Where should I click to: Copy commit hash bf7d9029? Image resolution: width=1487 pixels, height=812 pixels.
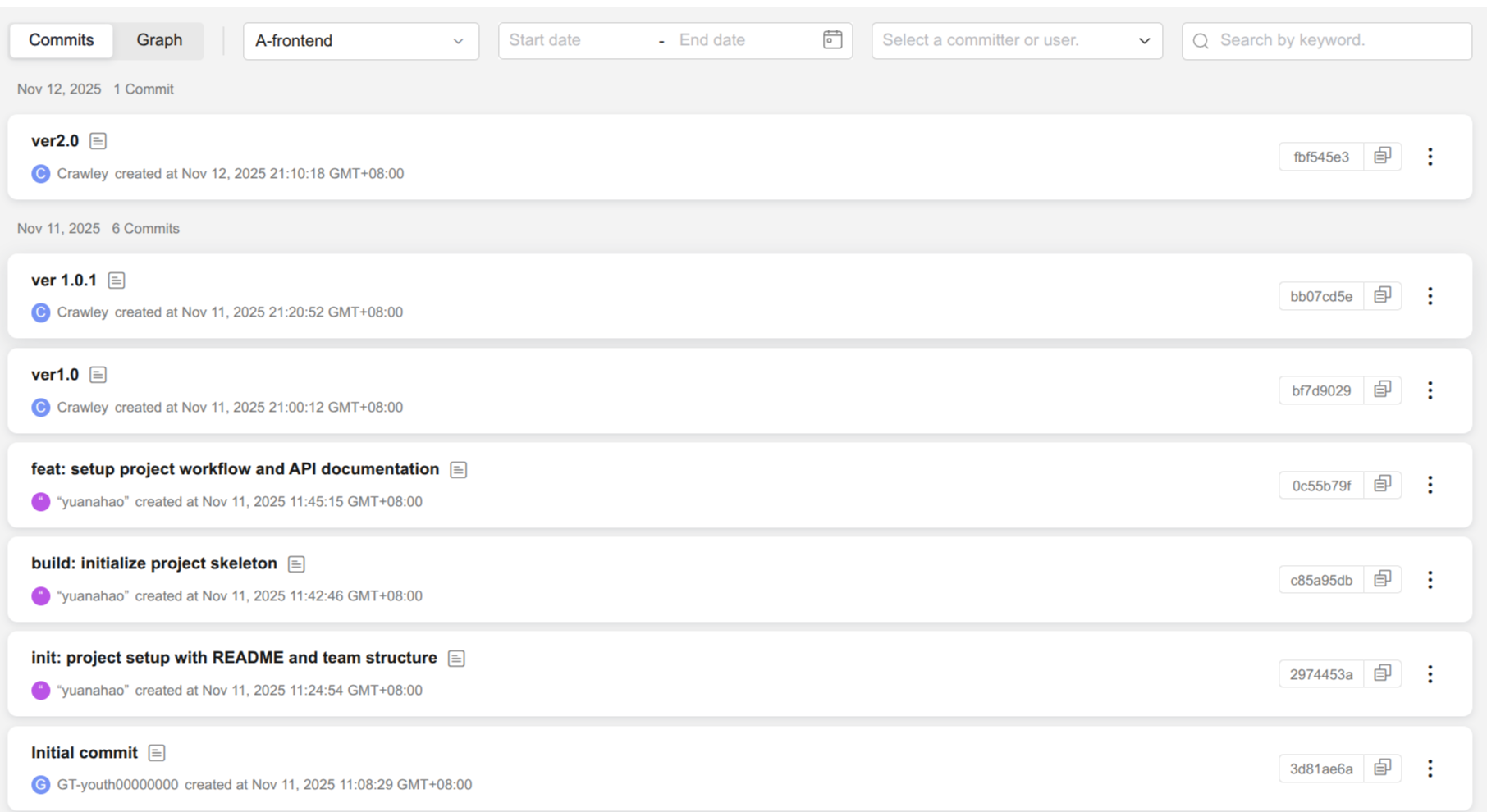click(1383, 390)
